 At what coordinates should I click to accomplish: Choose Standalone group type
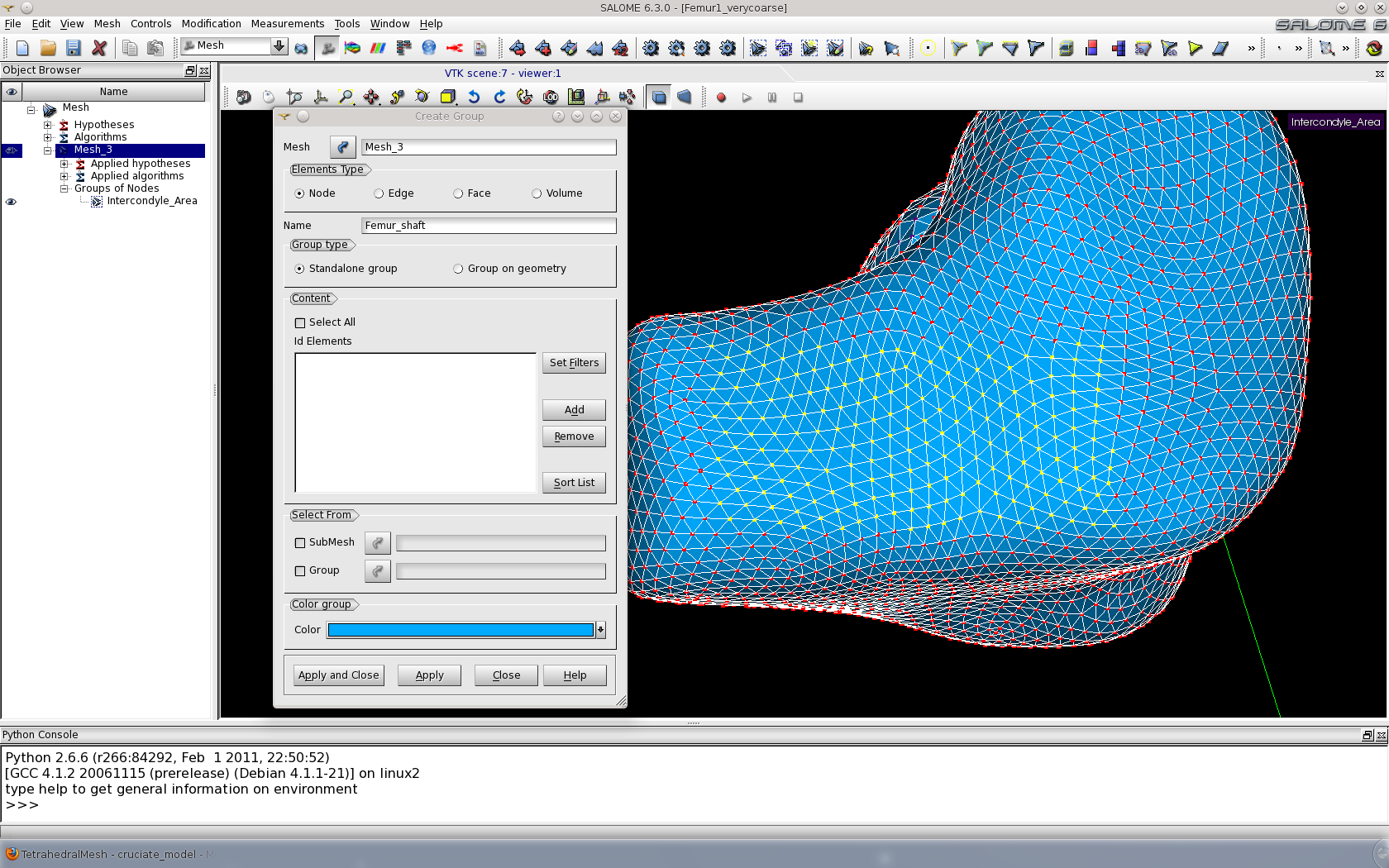[x=299, y=269]
